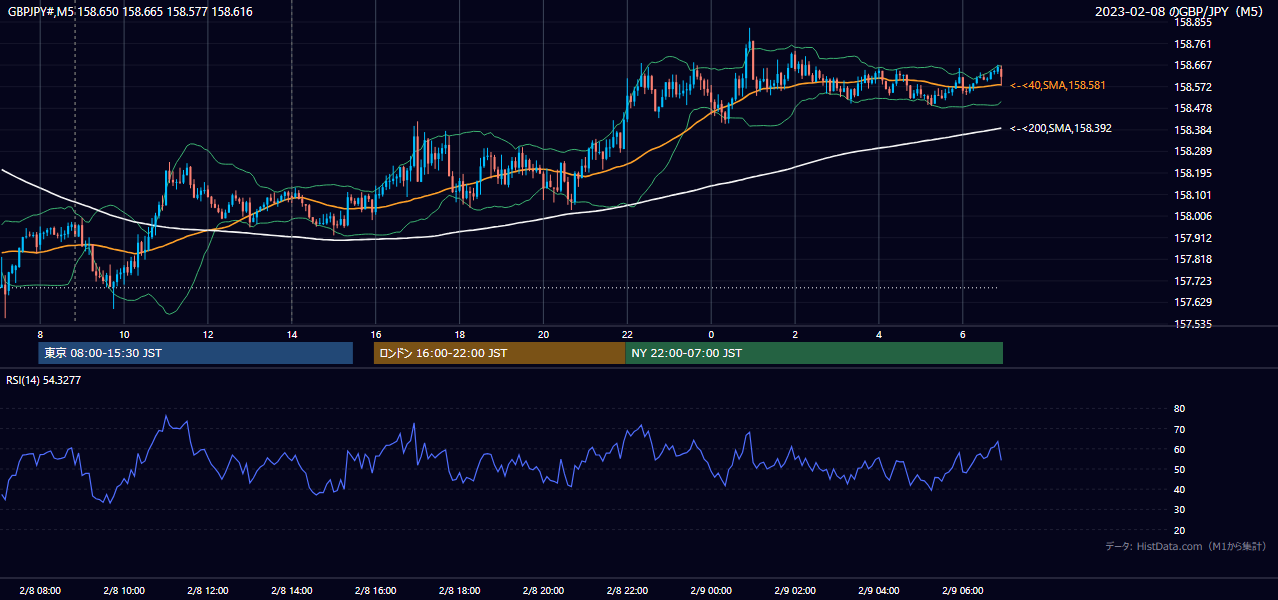Click the '<-<200,SMA,158.392' white label

coord(1061,129)
